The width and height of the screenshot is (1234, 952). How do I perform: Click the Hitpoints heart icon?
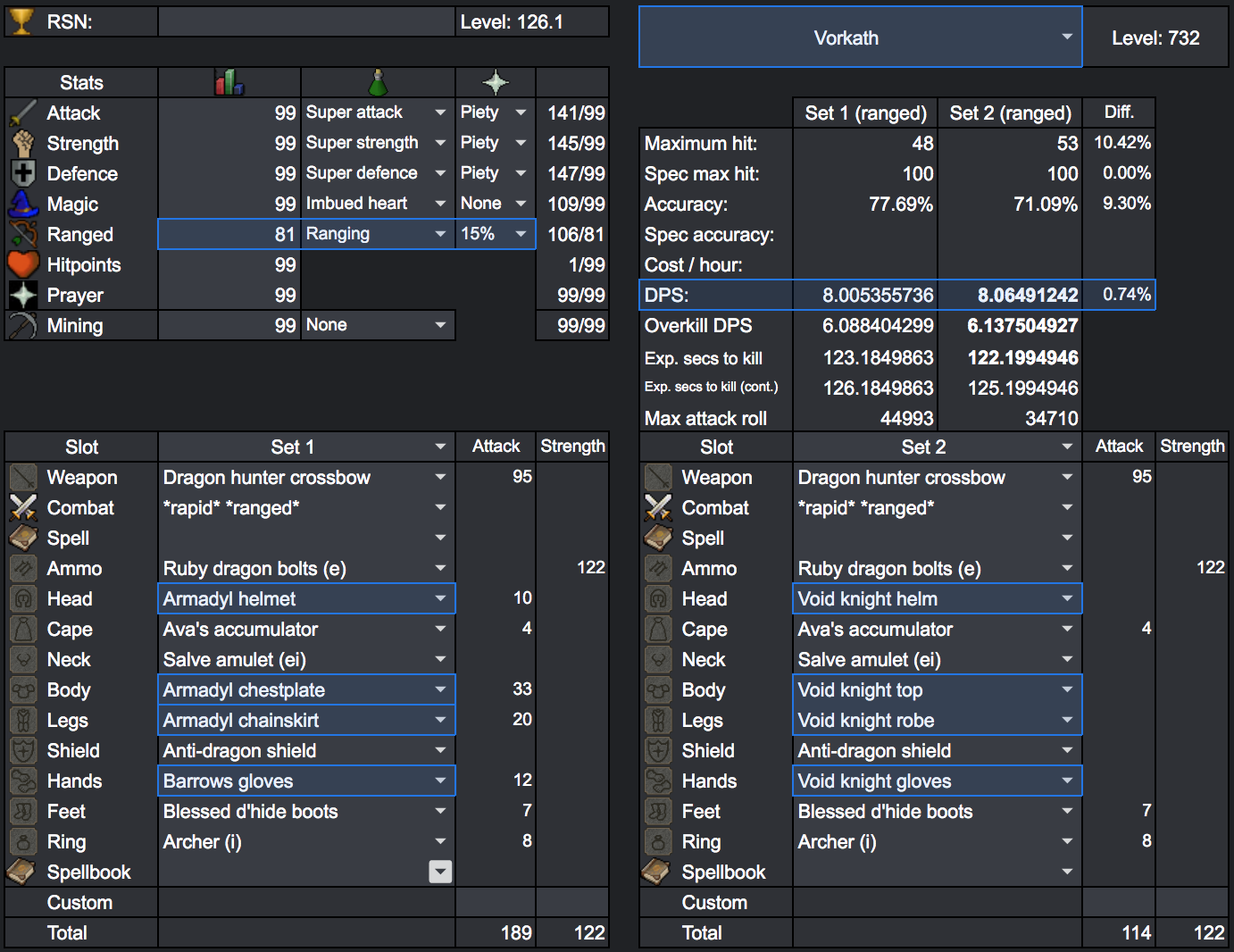click(x=23, y=264)
